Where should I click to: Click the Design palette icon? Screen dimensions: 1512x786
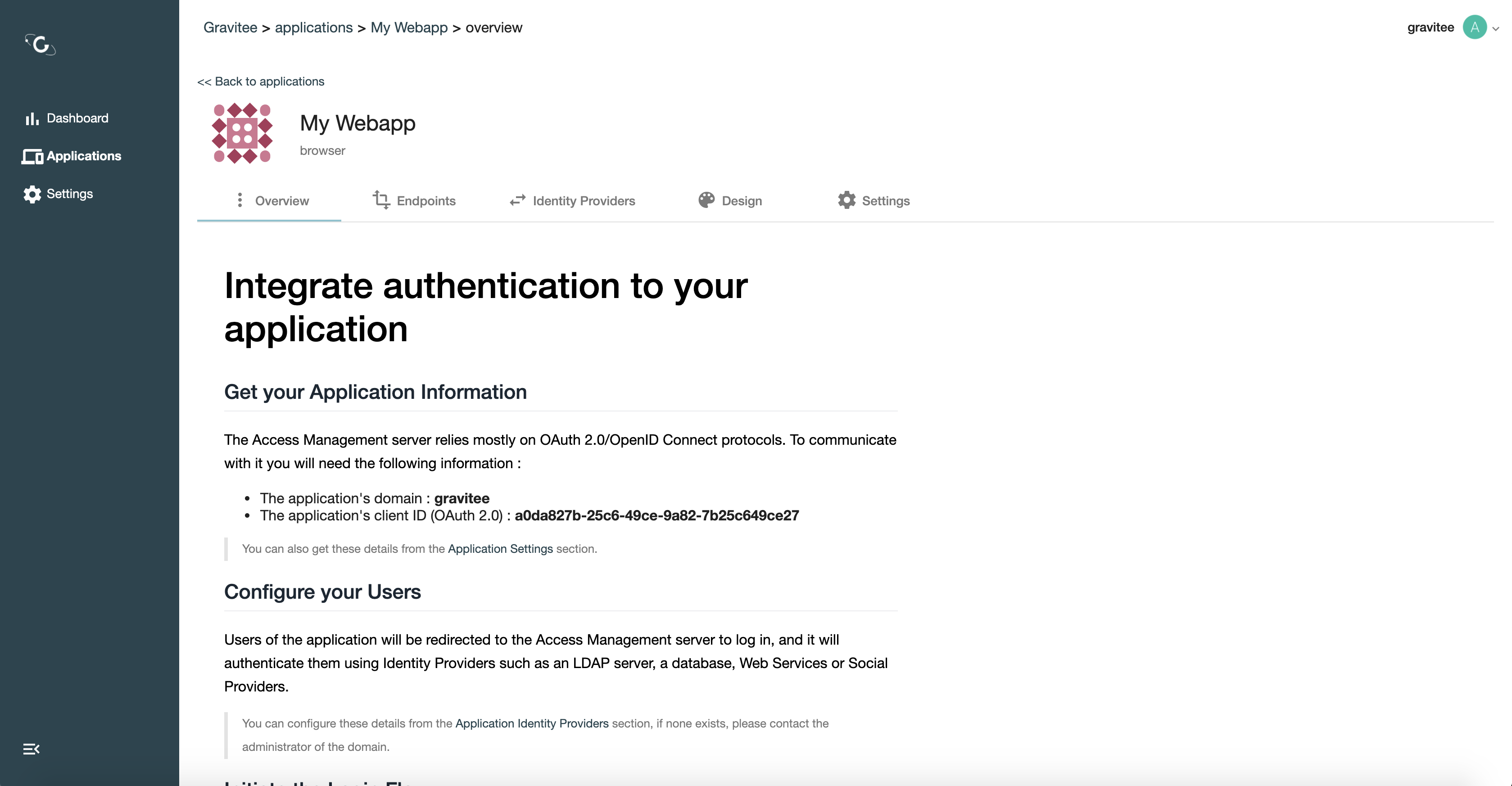pos(706,200)
